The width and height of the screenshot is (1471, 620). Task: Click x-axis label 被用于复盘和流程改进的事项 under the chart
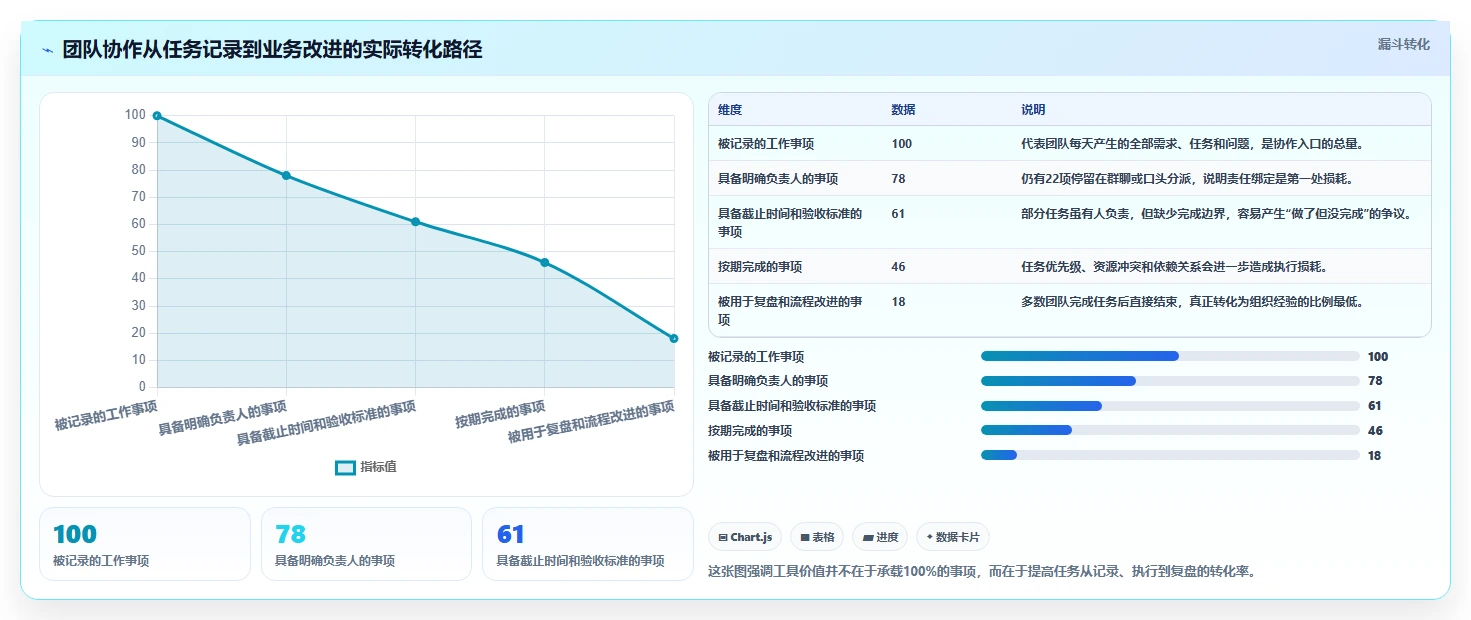pos(591,423)
